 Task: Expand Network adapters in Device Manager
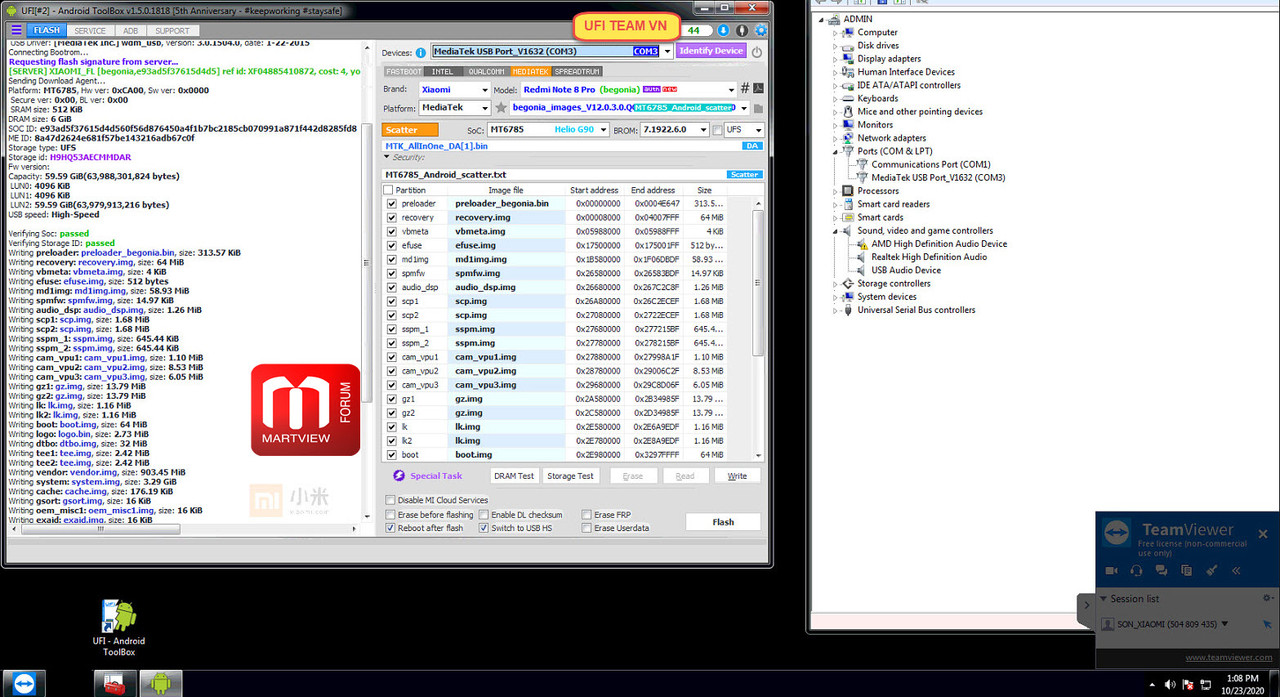click(836, 138)
